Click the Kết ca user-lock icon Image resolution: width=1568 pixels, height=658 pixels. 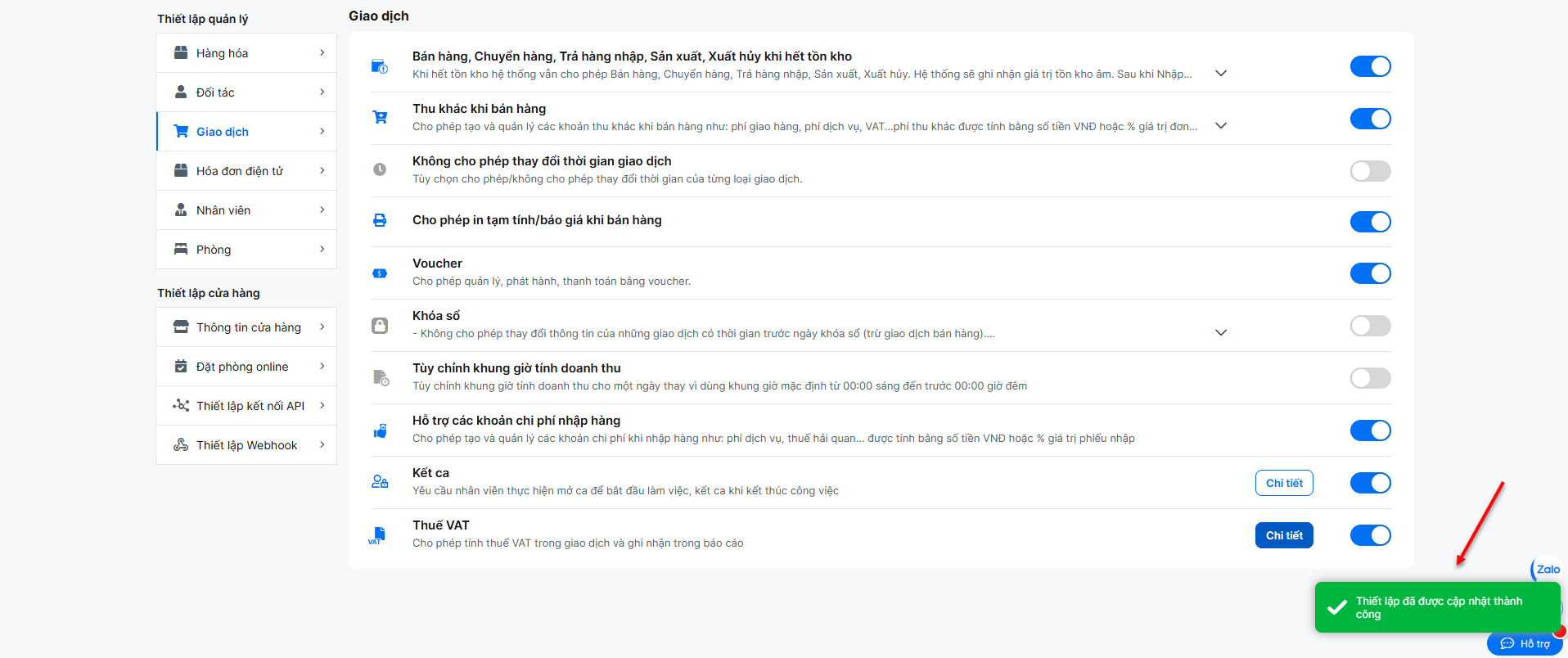click(x=380, y=481)
